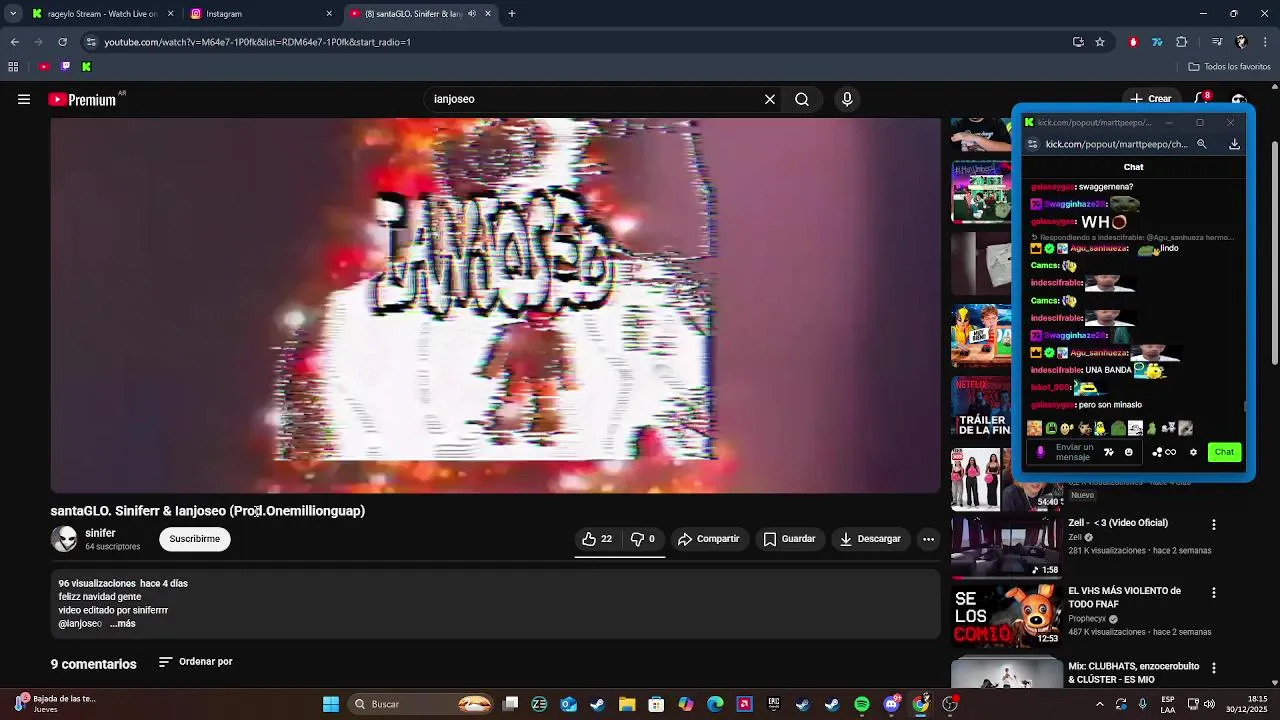Share the video via Compartir
Screen dimensions: 1280x720
coord(708,539)
